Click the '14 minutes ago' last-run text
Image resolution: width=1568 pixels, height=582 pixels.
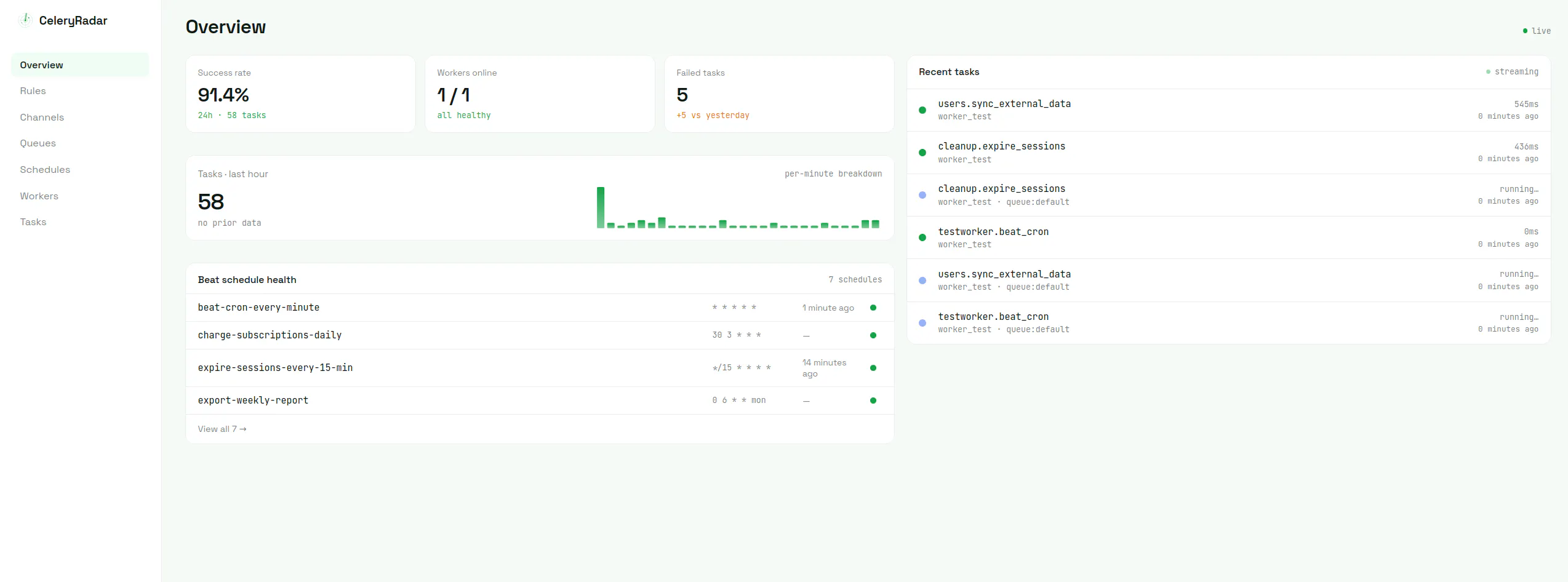[x=825, y=368]
